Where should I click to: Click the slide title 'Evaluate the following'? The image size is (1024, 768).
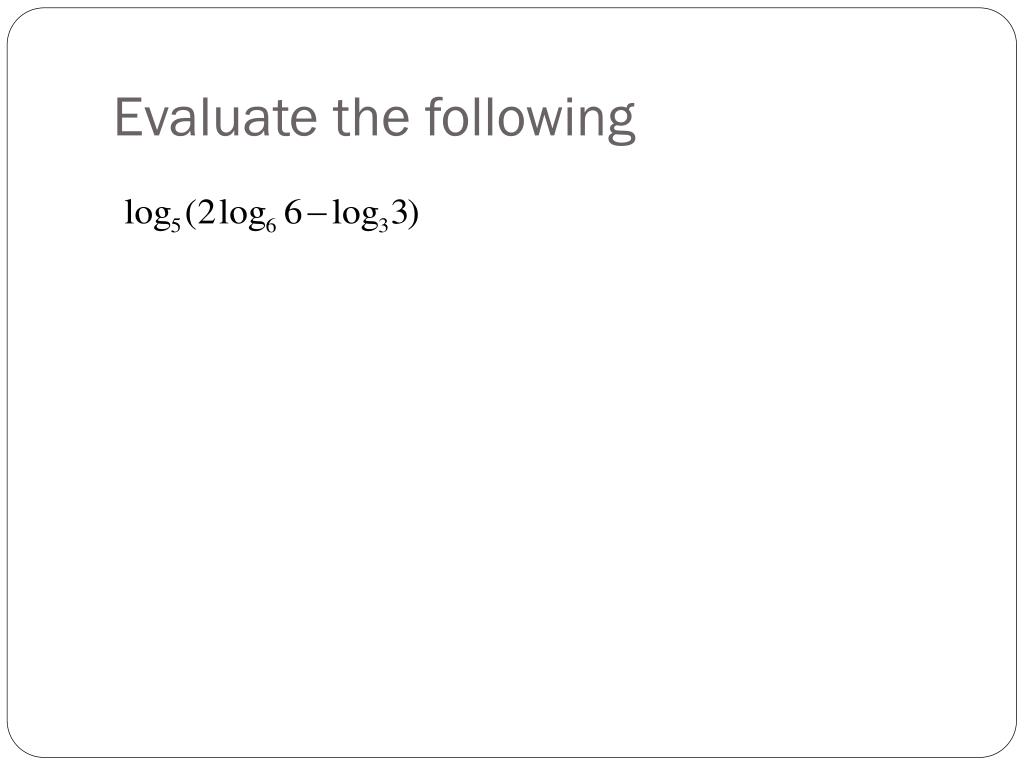(375, 118)
